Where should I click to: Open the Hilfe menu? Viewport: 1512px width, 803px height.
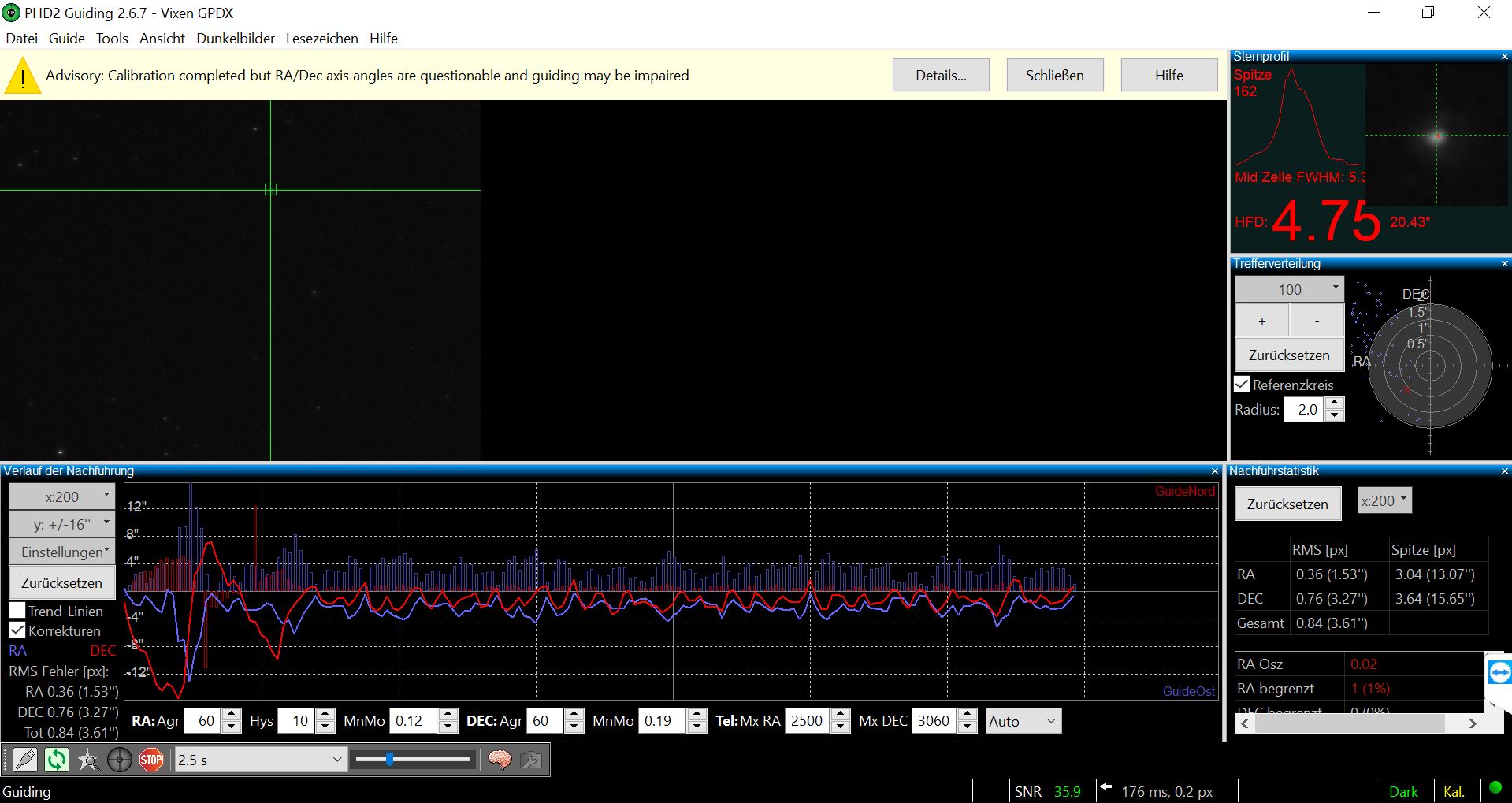pyautogui.click(x=384, y=39)
